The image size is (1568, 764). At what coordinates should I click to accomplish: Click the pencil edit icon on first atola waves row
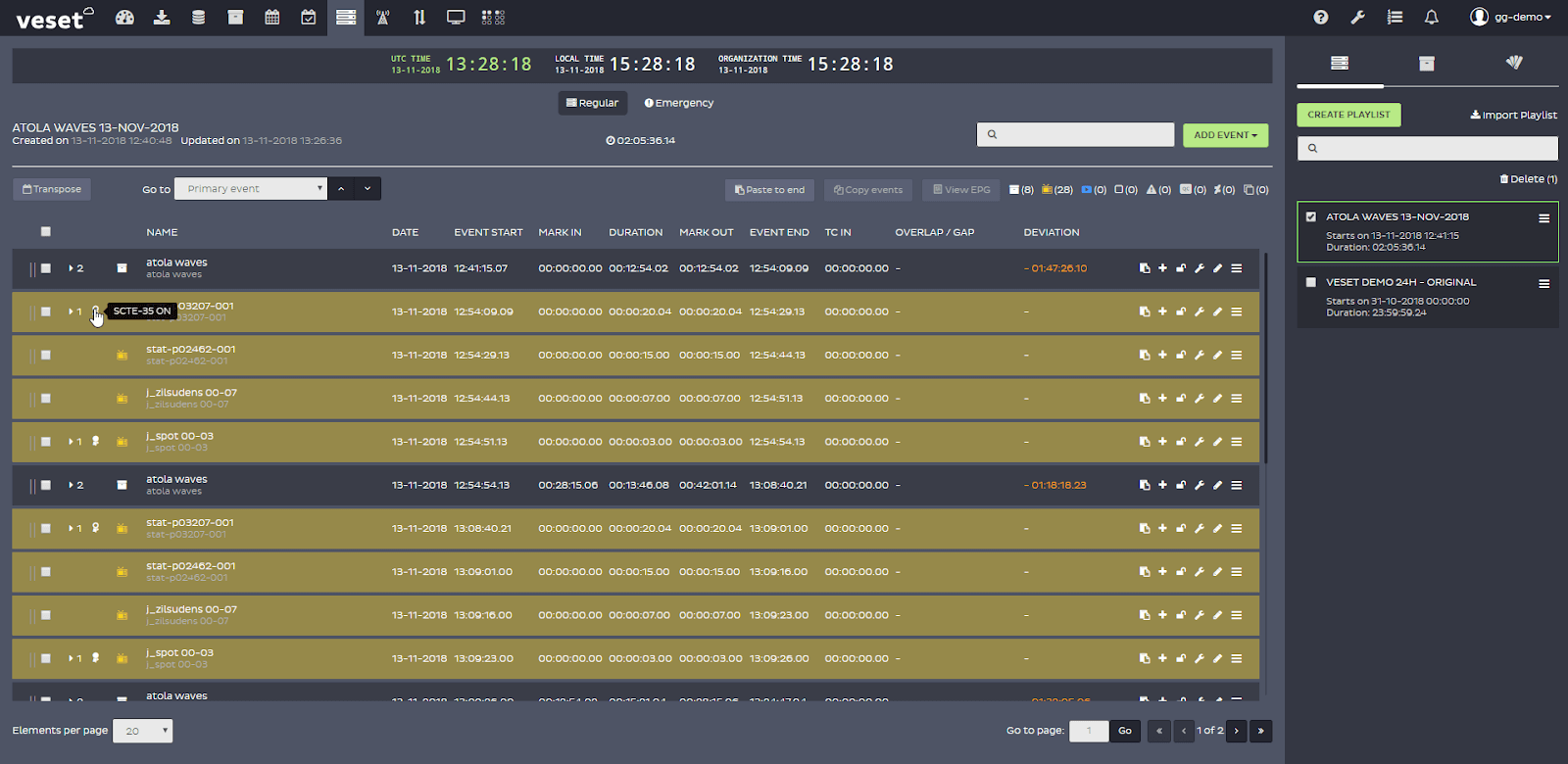tap(1217, 268)
